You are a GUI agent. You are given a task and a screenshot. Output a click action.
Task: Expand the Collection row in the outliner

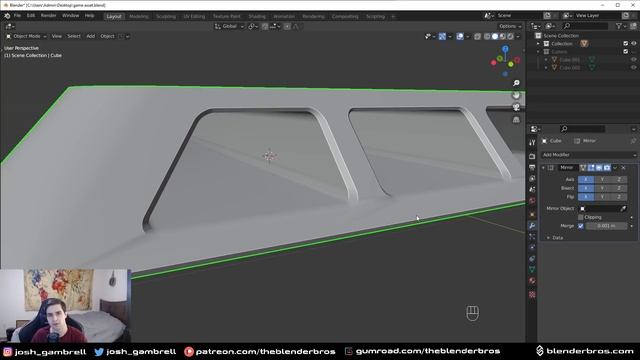coord(538,44)
